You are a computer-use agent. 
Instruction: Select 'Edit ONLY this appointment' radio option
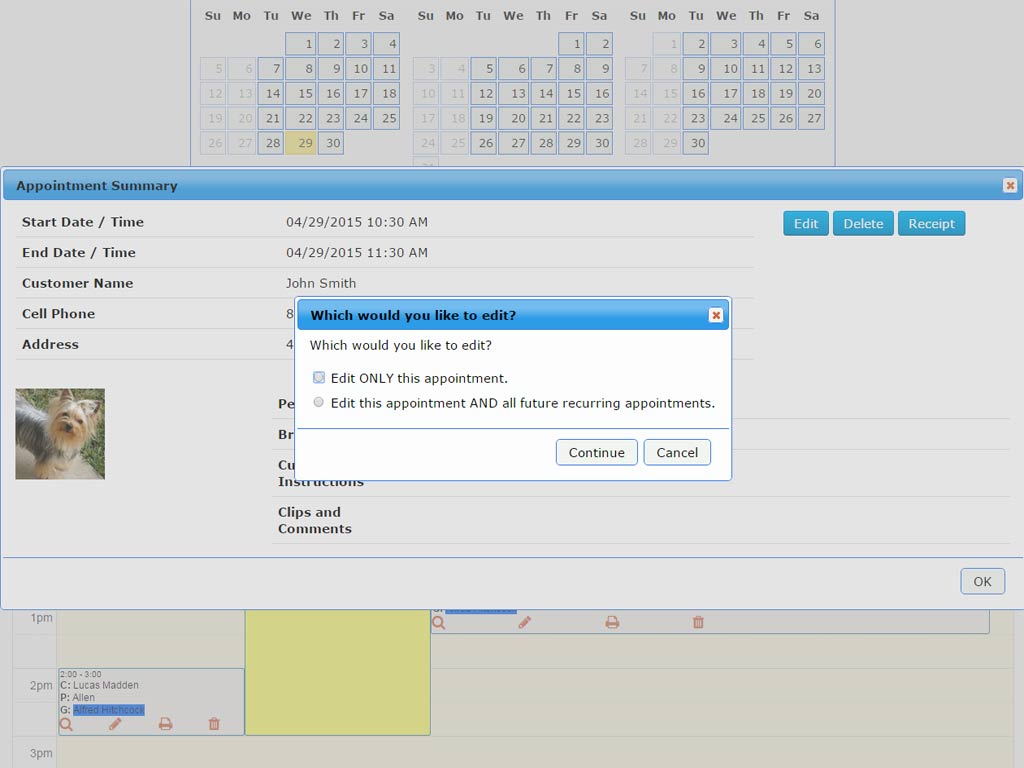tap(319, 377)
